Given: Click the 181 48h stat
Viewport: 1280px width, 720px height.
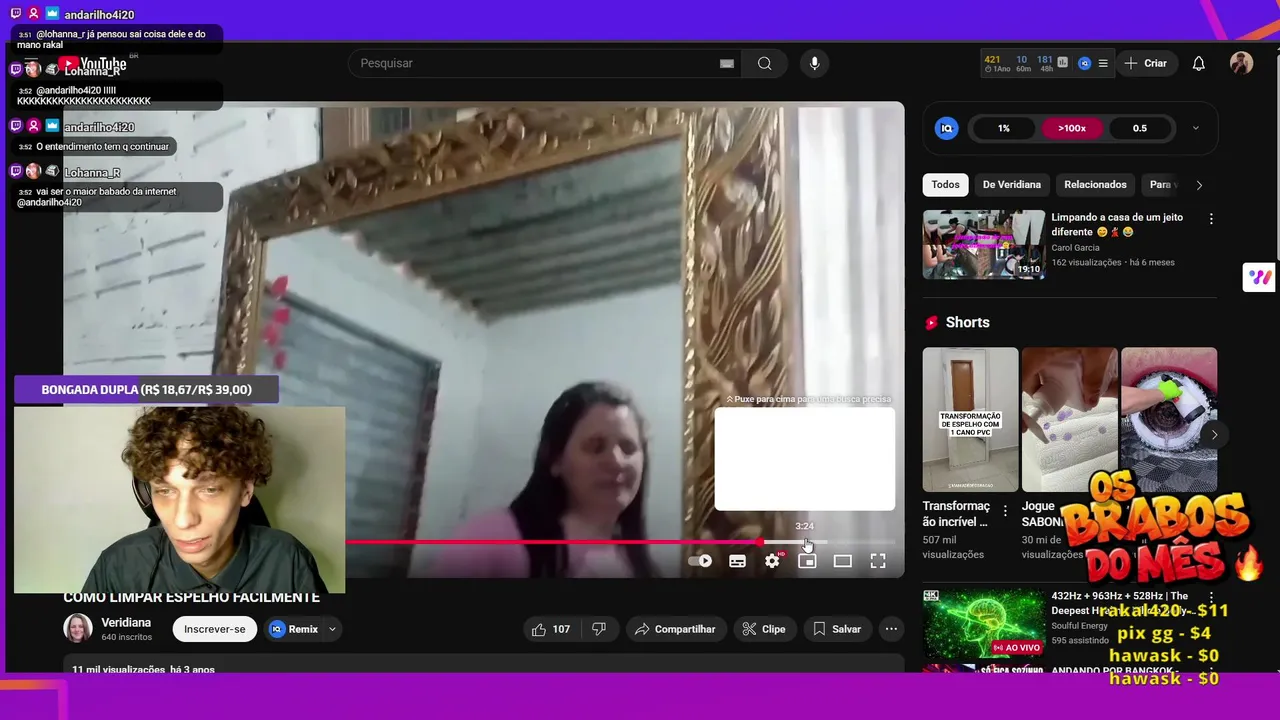Looking at the screenshot, I should click(1045, 63).
